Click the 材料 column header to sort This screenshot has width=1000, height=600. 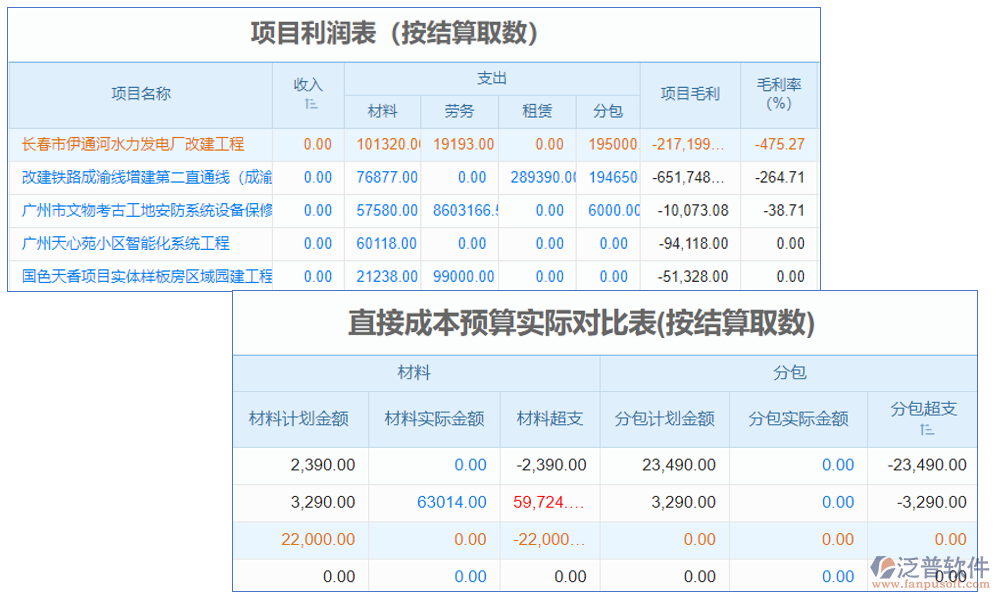pos(384,111)
